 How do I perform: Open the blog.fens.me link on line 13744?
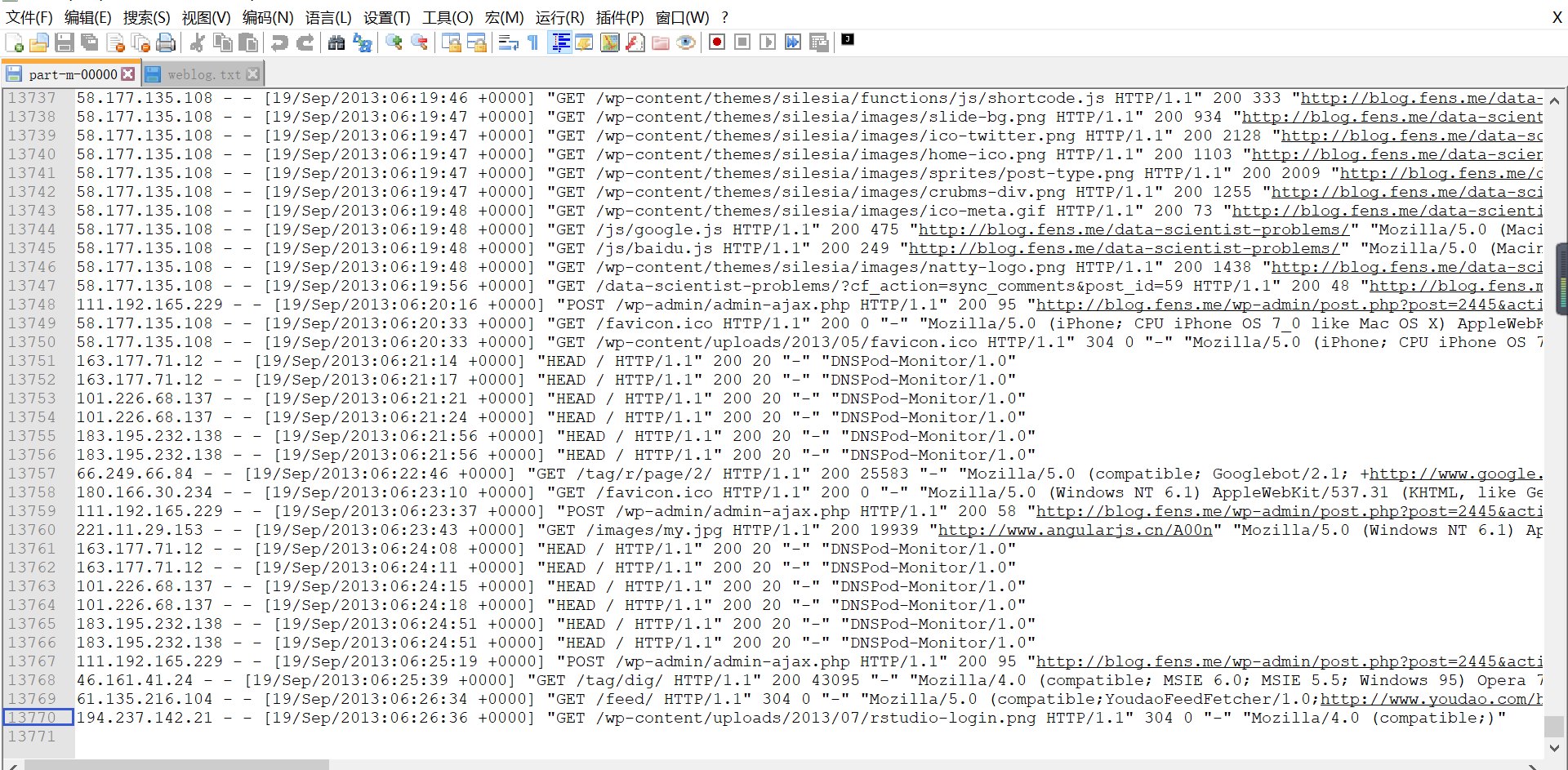(1134, 230)
